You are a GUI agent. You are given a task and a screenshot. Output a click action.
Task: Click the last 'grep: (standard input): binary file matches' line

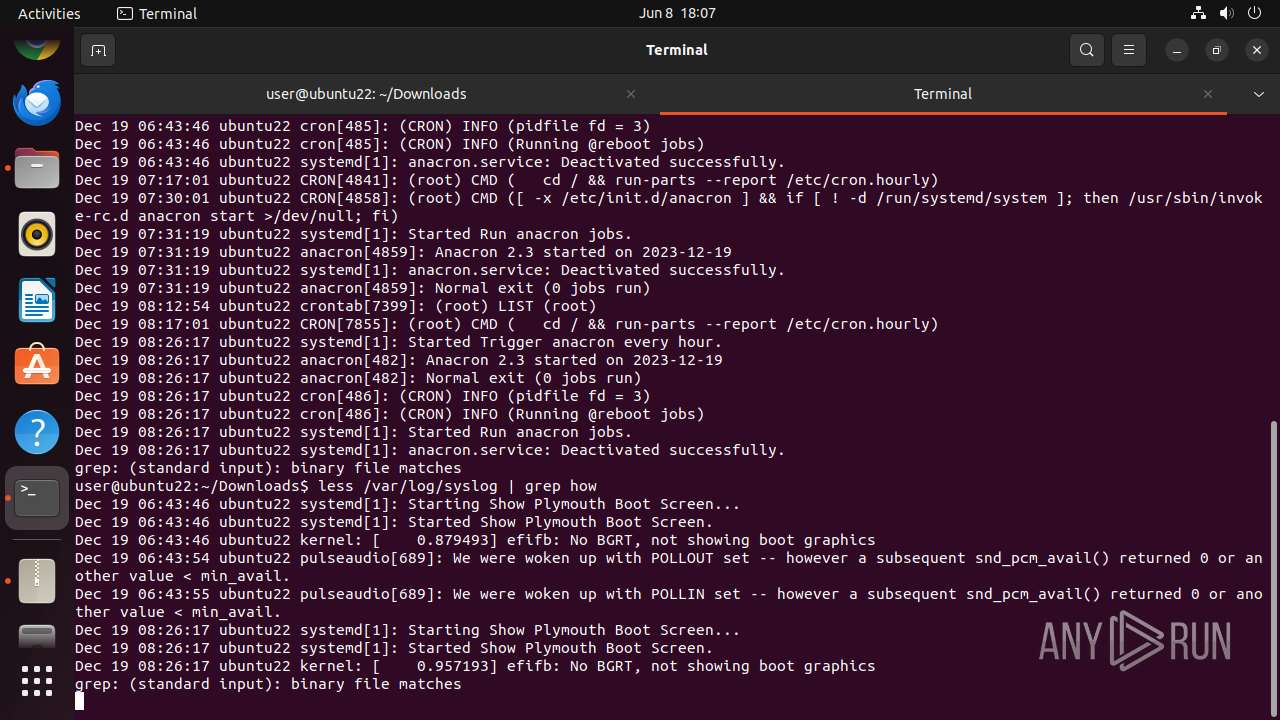268,684
